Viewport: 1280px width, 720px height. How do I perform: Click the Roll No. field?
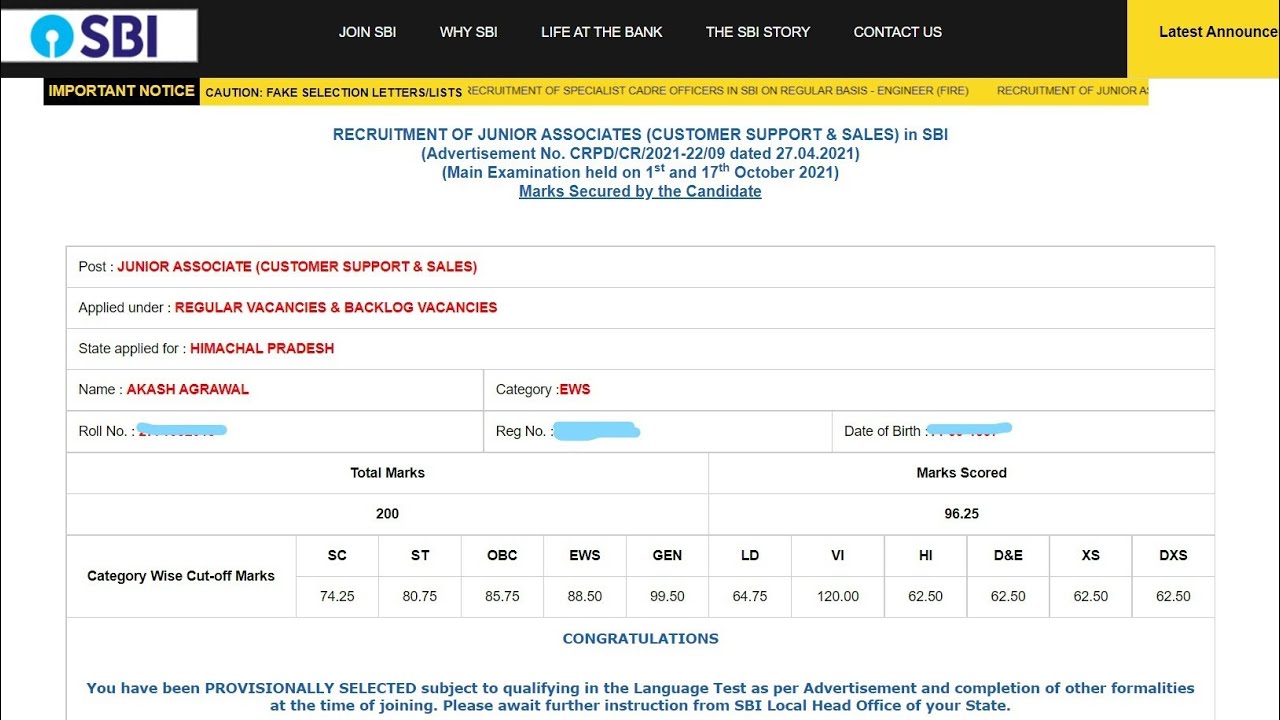point(275,431)
